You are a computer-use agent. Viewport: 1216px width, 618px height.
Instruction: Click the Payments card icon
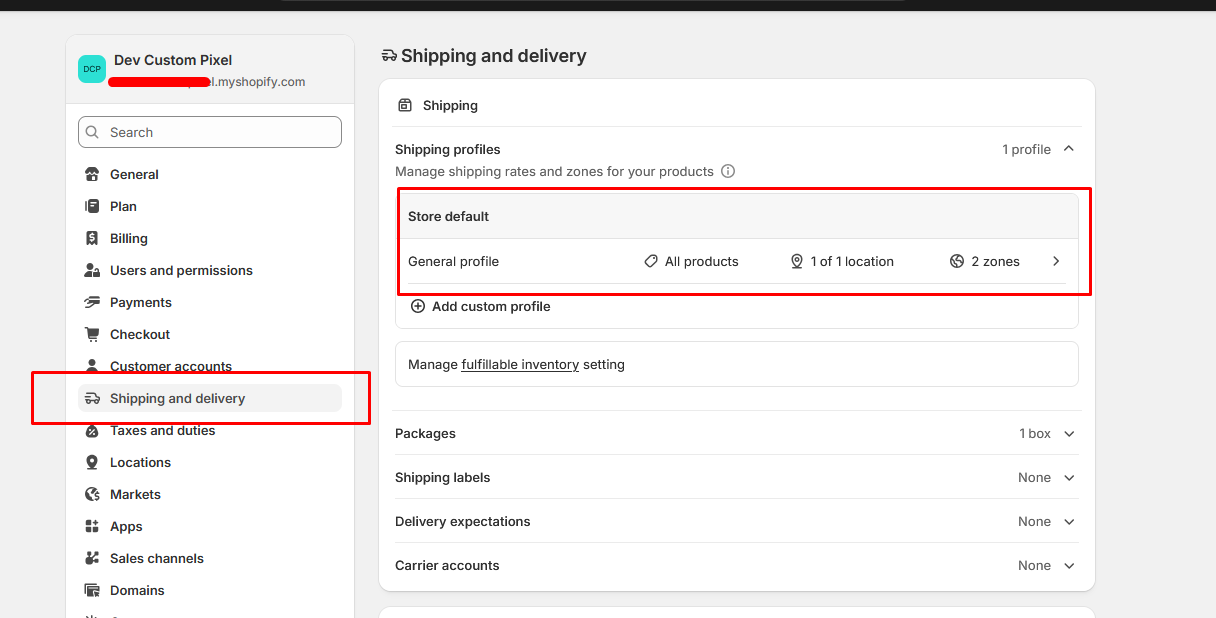click(91, 302)
